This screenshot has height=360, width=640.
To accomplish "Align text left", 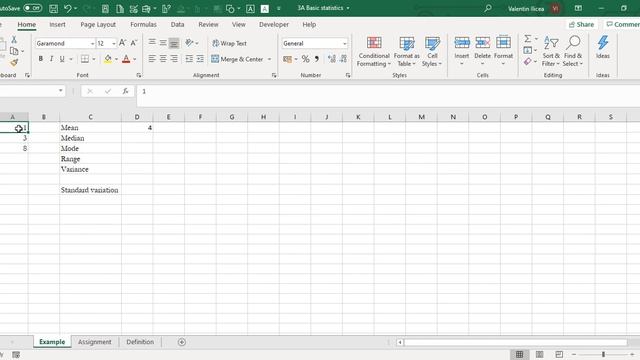I will tap(152, 59).
